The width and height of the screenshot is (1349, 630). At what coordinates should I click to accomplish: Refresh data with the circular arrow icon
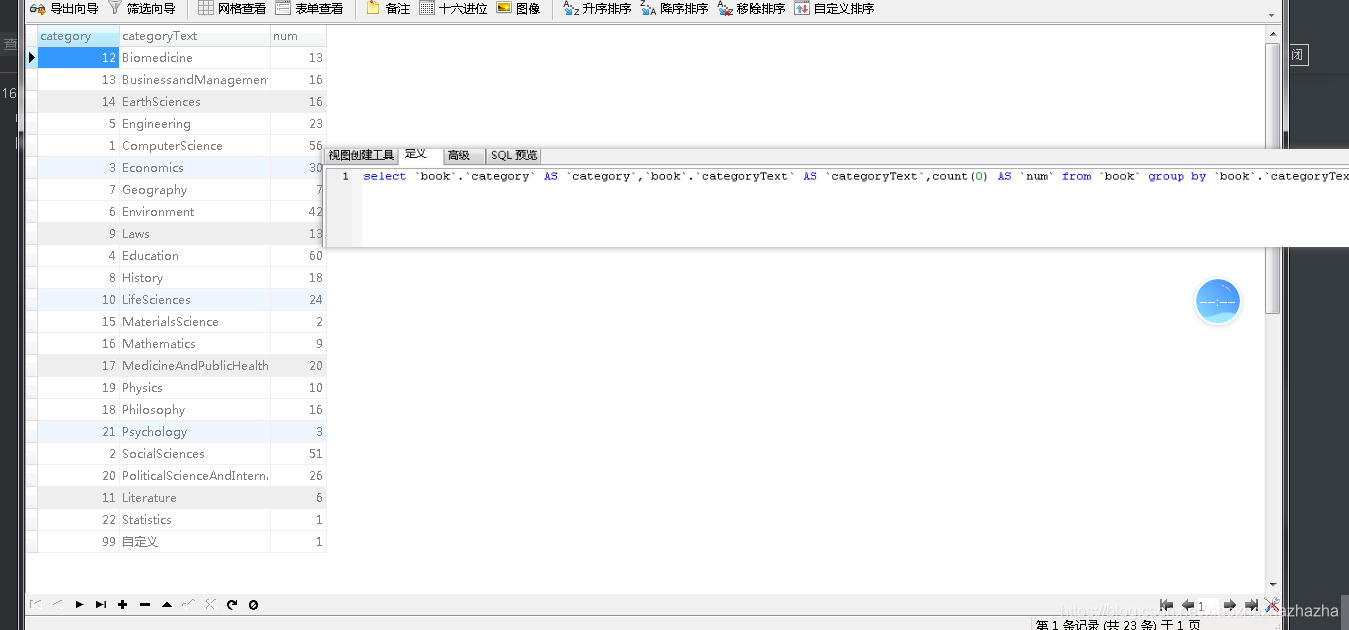[x=232, y=604]
